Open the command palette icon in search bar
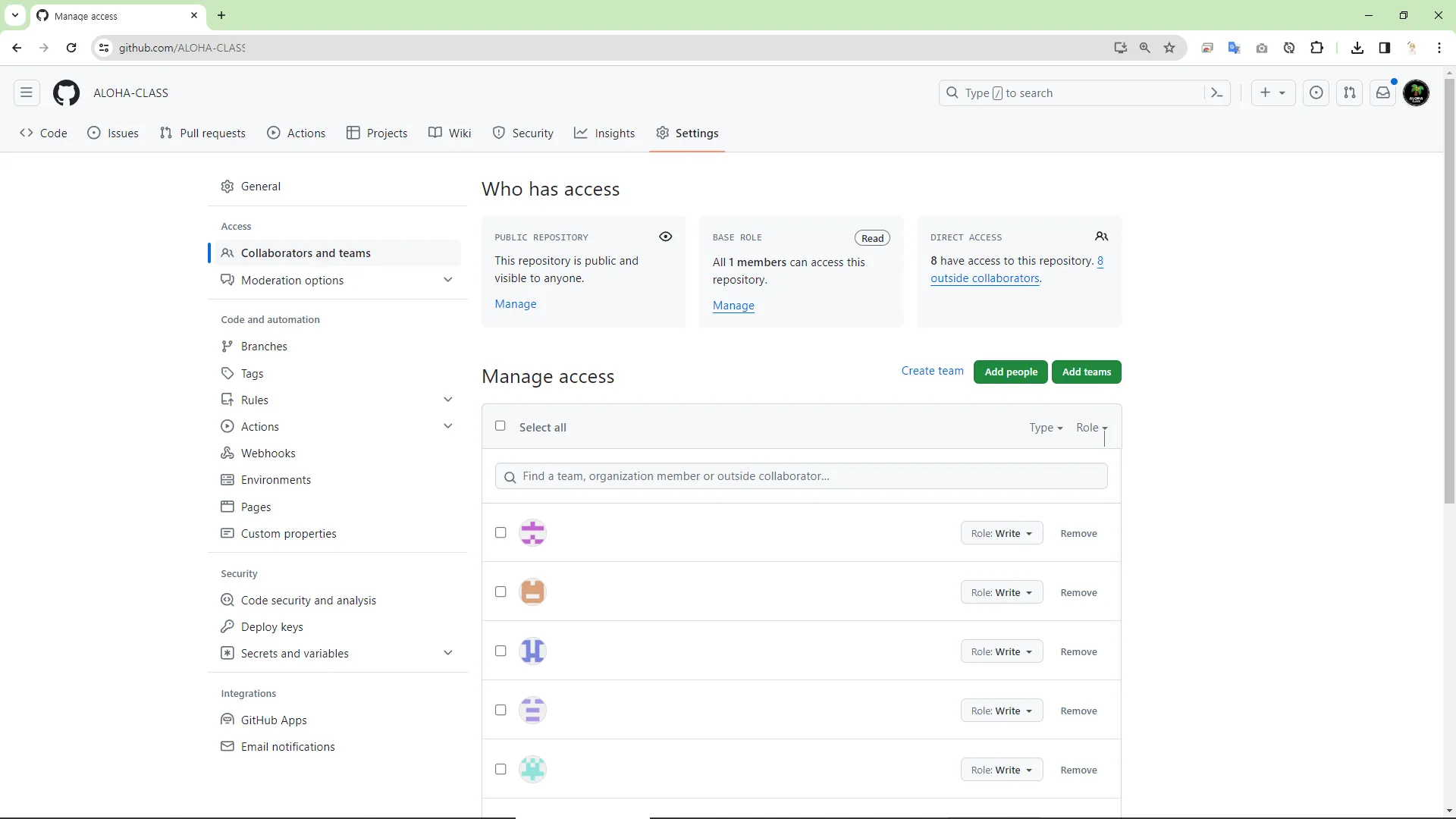Screen dimensions: 1456x819 pyautogui.click(x=1216, y=93)
